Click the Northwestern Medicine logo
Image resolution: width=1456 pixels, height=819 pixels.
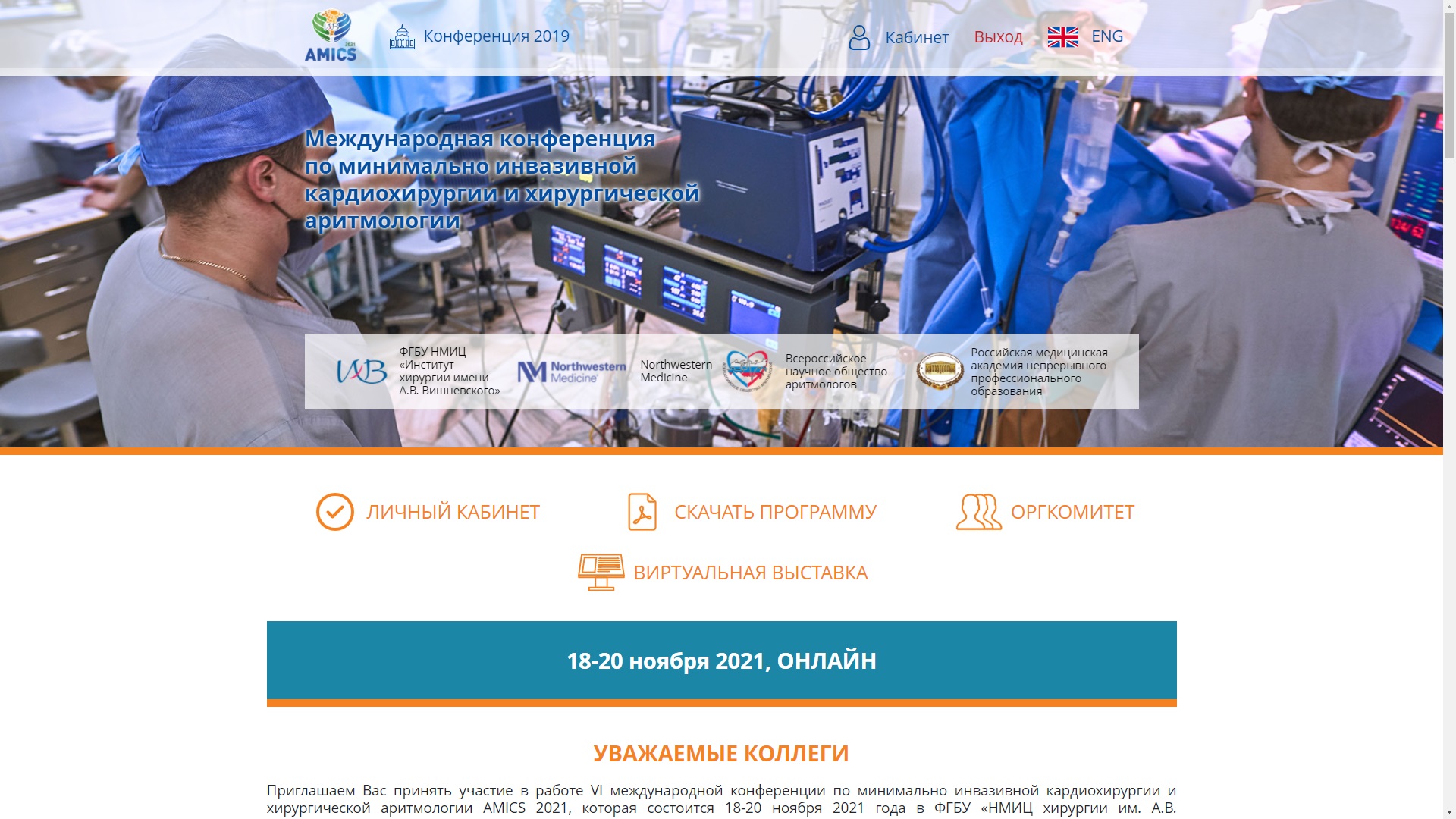tap(571, 372)
